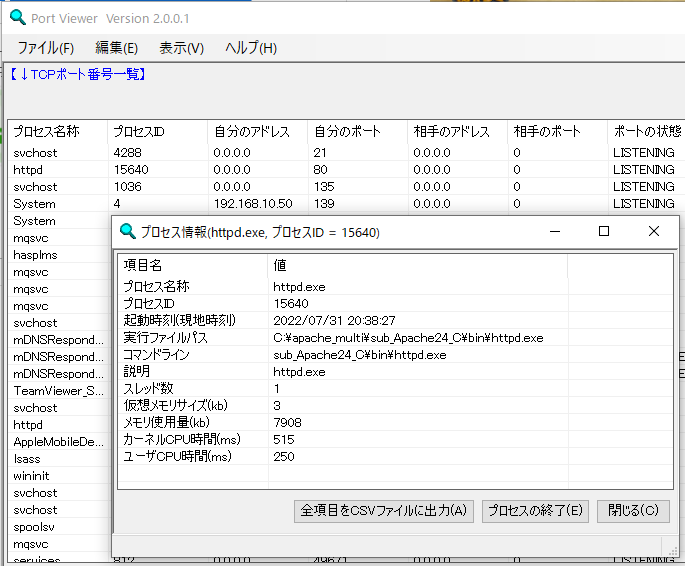The width and height of the screenshot is (685, 566).
Task: Click the スレッド数 row label
Action: [148, 388]
